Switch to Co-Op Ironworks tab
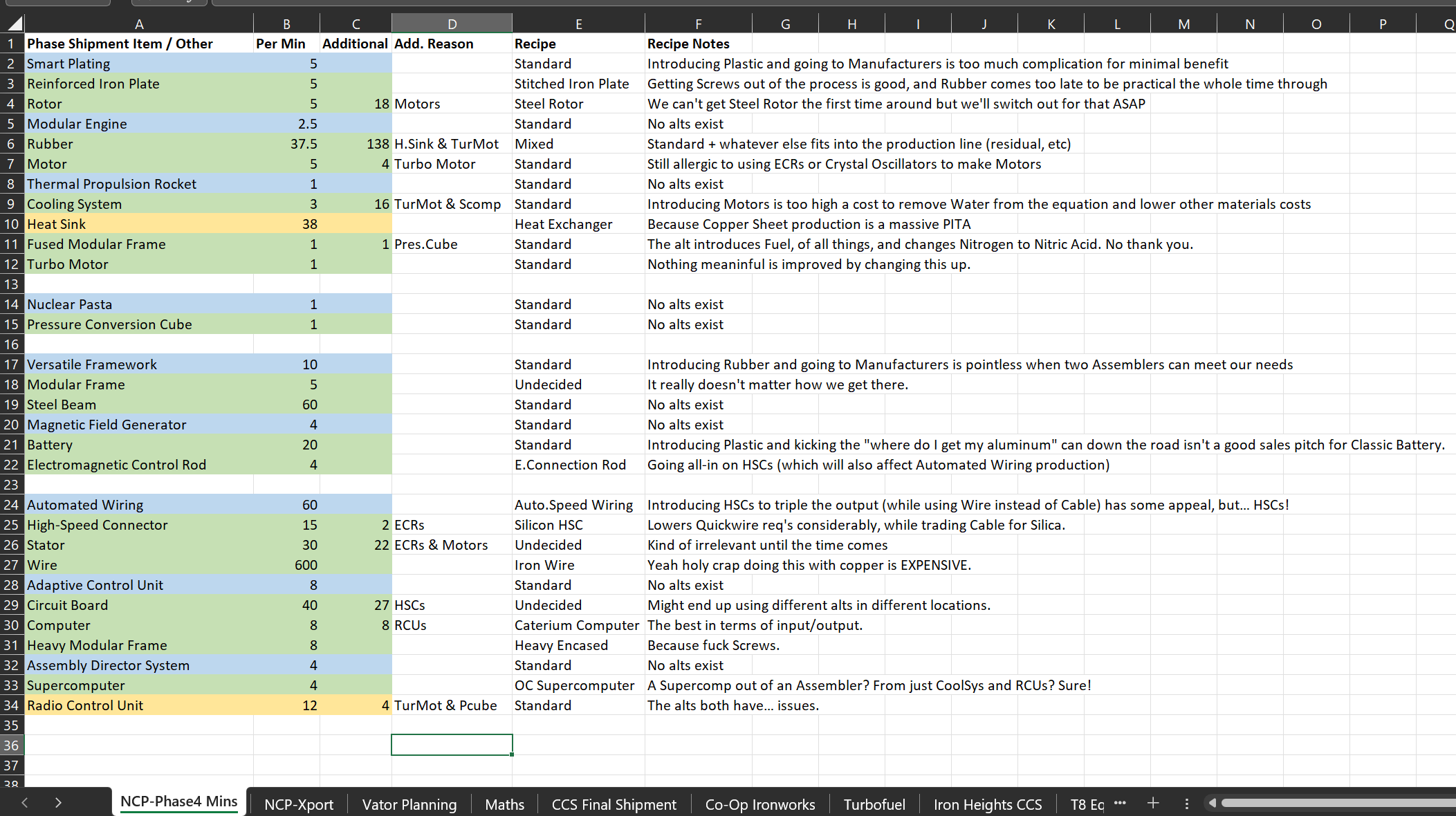The height and width of the screenshot is (816, 1456). coord(760,804)
